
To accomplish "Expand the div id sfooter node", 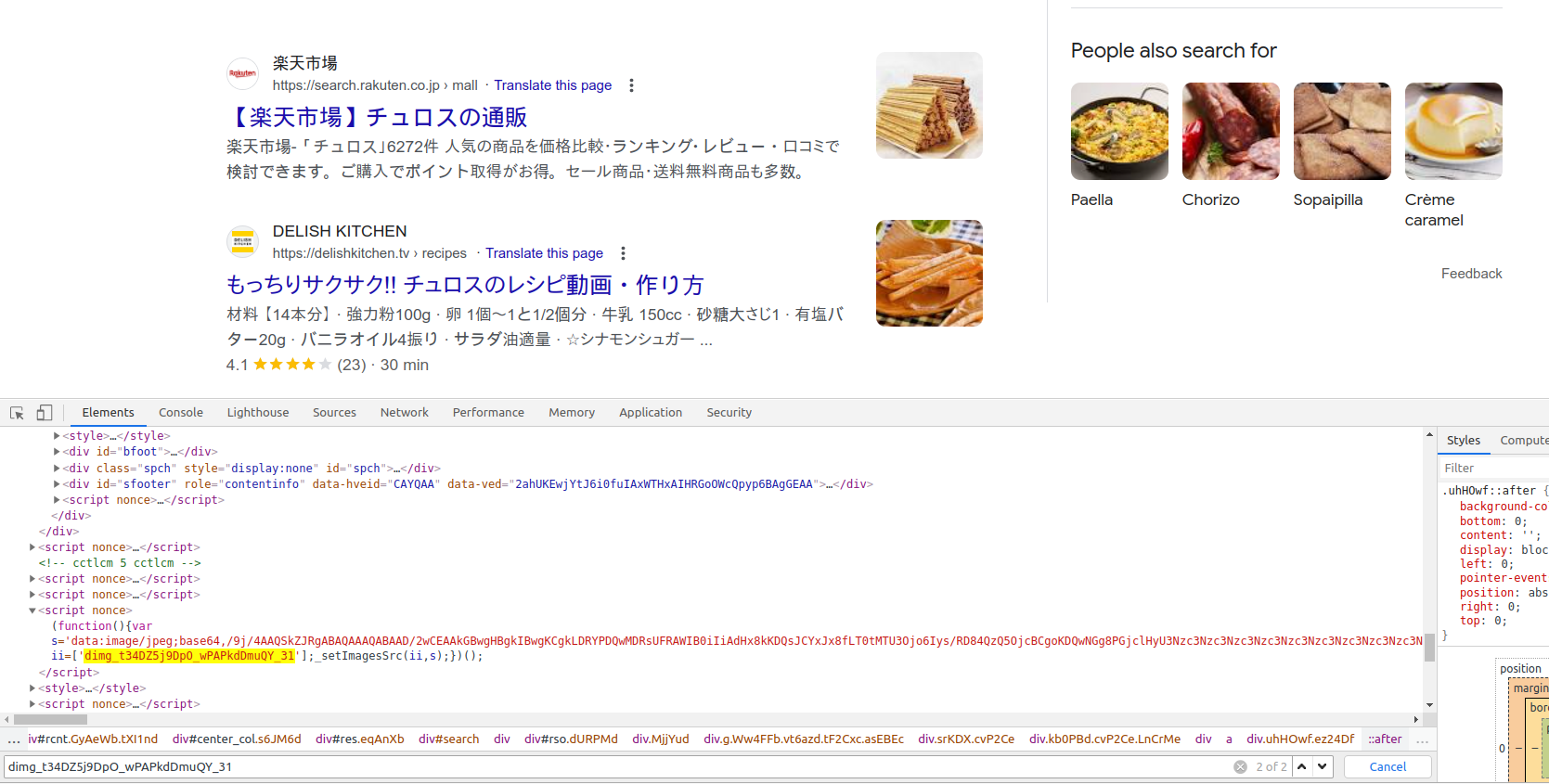I will click(x=57, y=484).
